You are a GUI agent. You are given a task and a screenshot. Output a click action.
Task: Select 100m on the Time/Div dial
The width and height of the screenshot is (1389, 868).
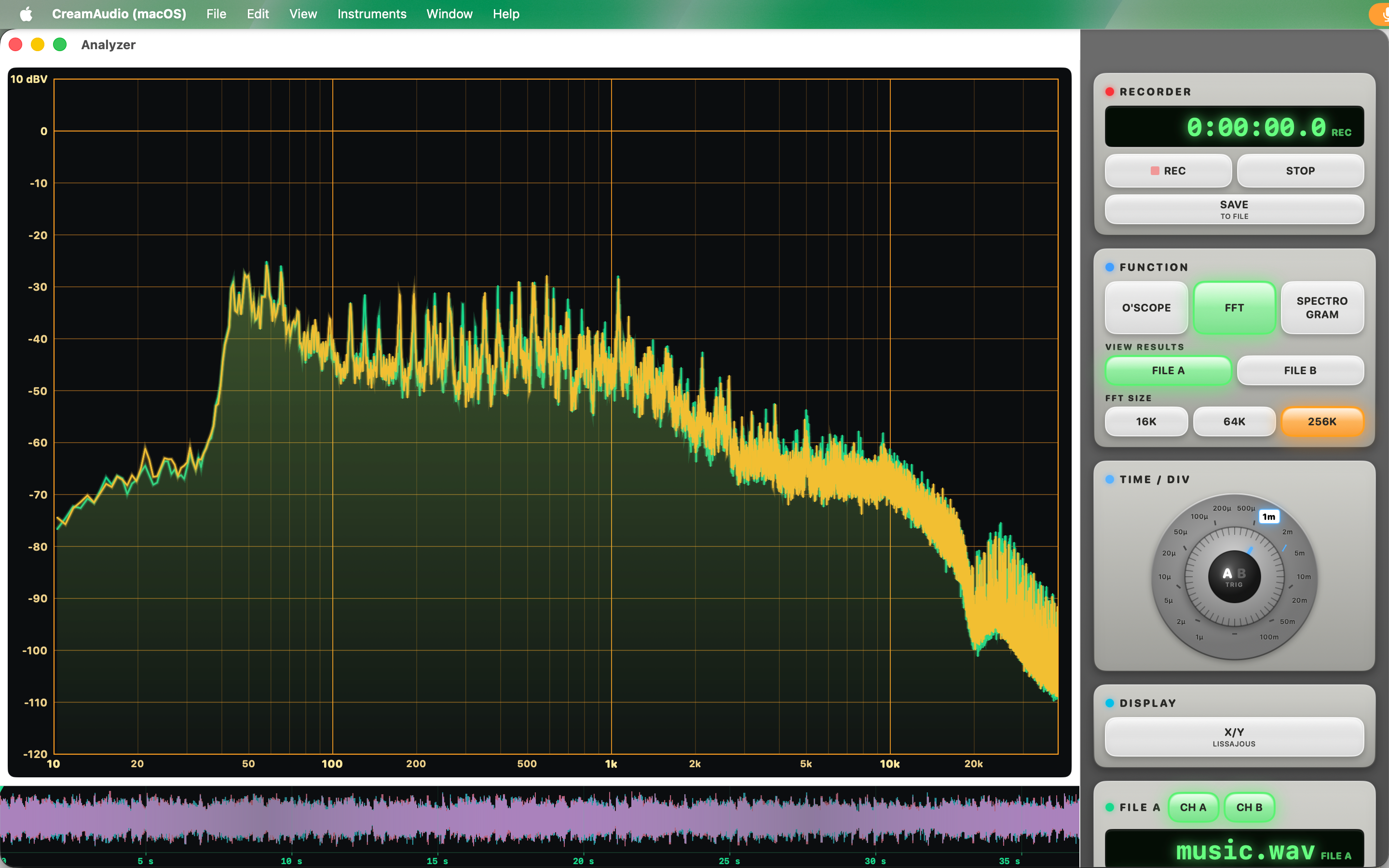(x=1269, y=637)
